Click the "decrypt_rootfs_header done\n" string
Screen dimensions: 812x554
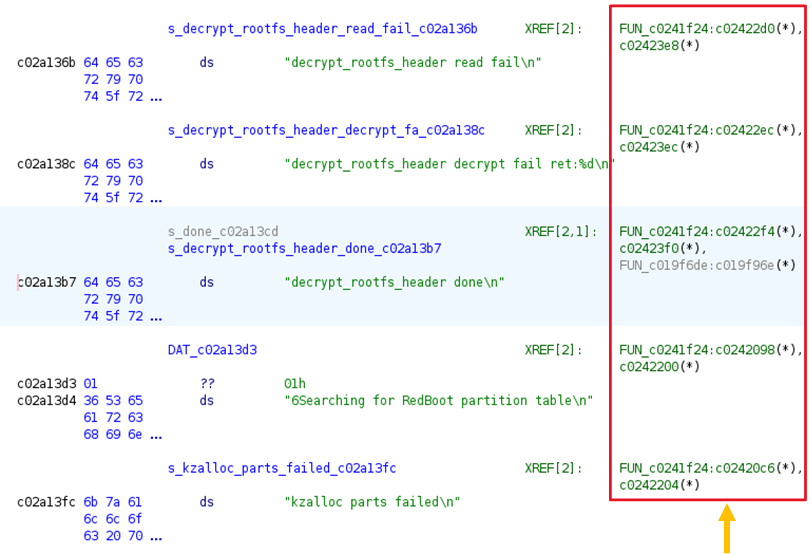[x=394, y=282]
